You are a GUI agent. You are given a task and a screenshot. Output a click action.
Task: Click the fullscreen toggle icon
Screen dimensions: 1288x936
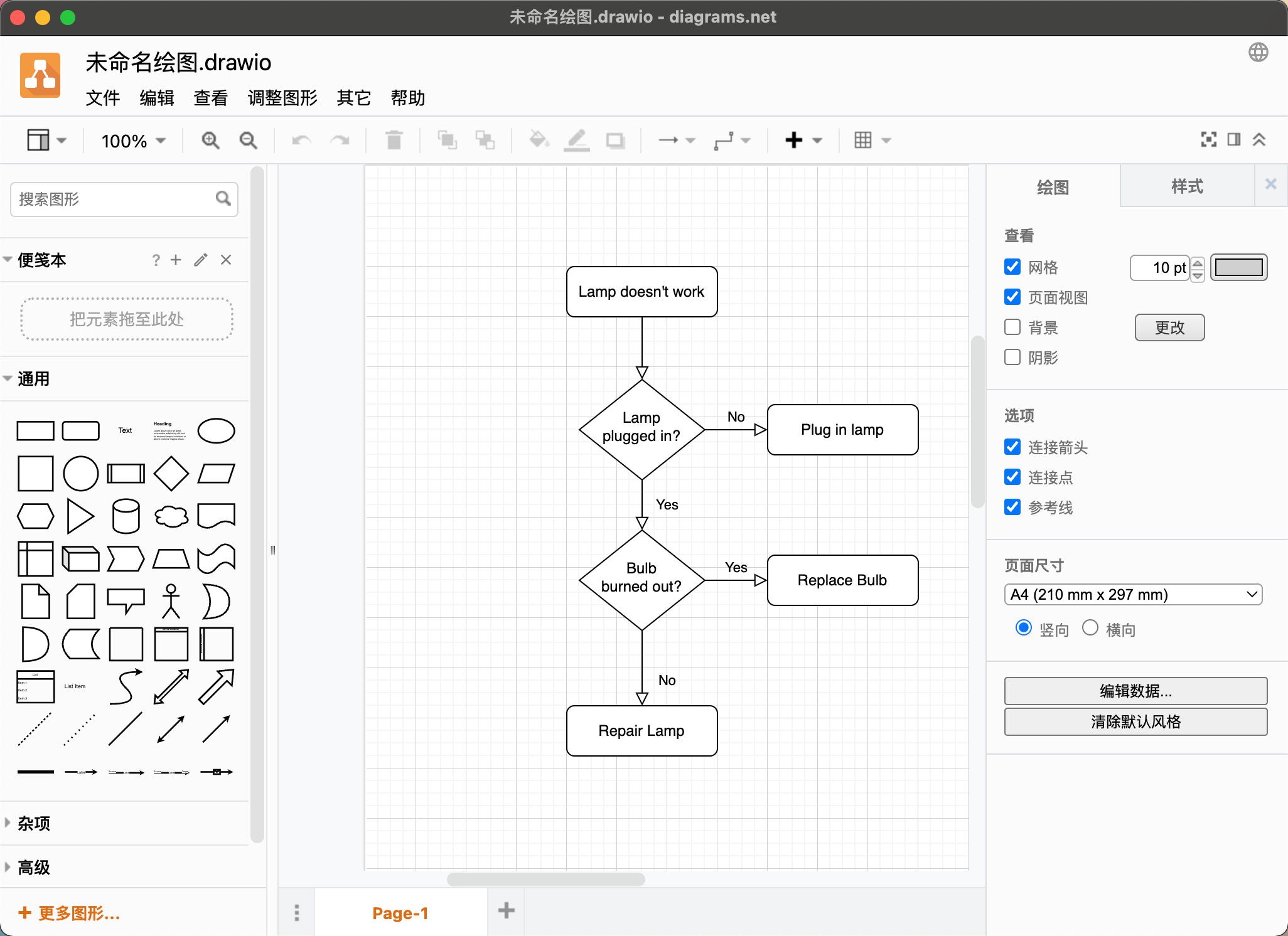coord(1208,139)
